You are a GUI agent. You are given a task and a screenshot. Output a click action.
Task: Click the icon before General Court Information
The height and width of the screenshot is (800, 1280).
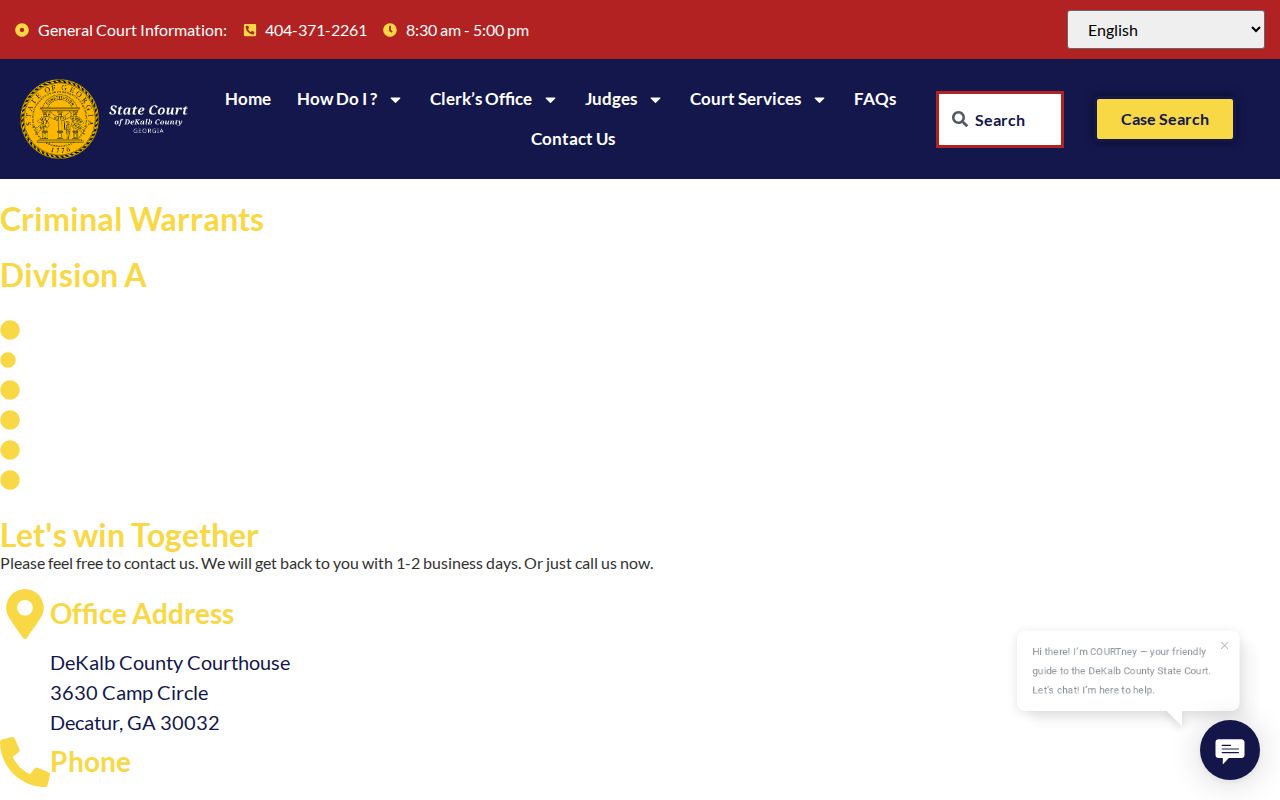click(x=22, y=30)
